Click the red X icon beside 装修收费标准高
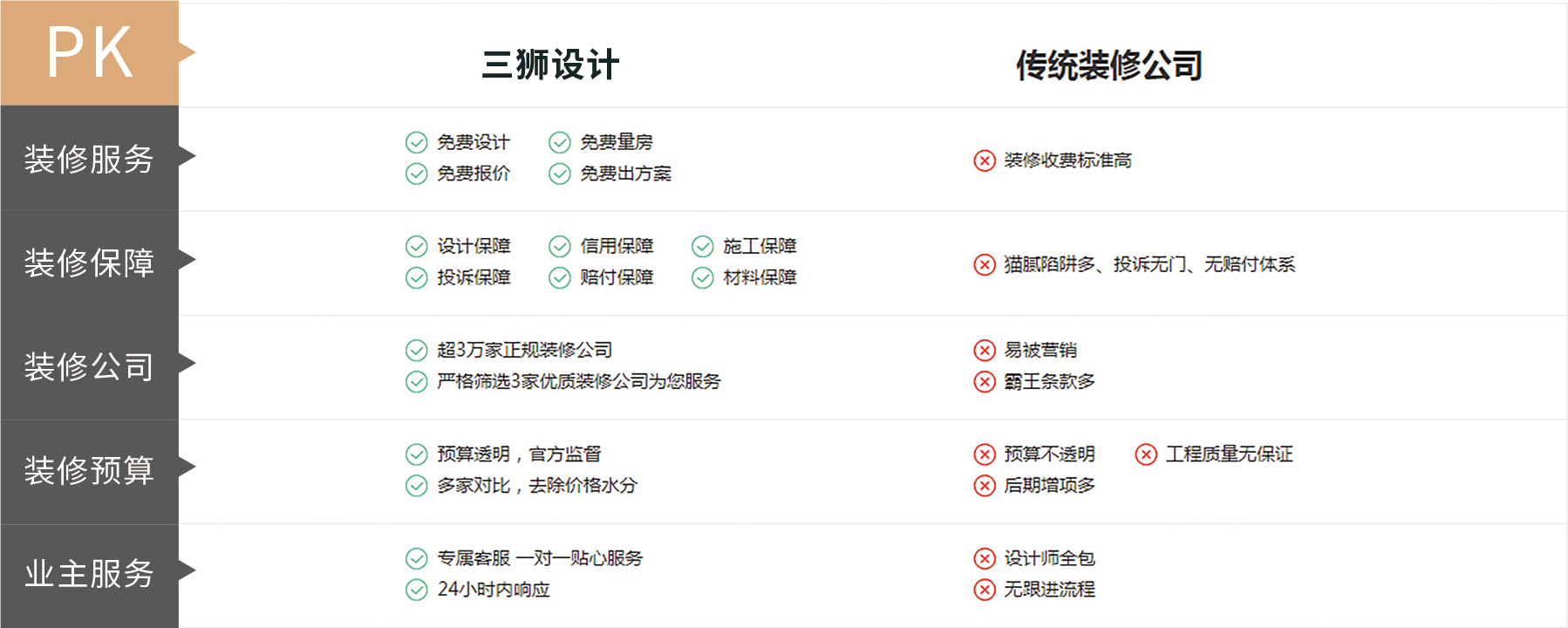 985,160
